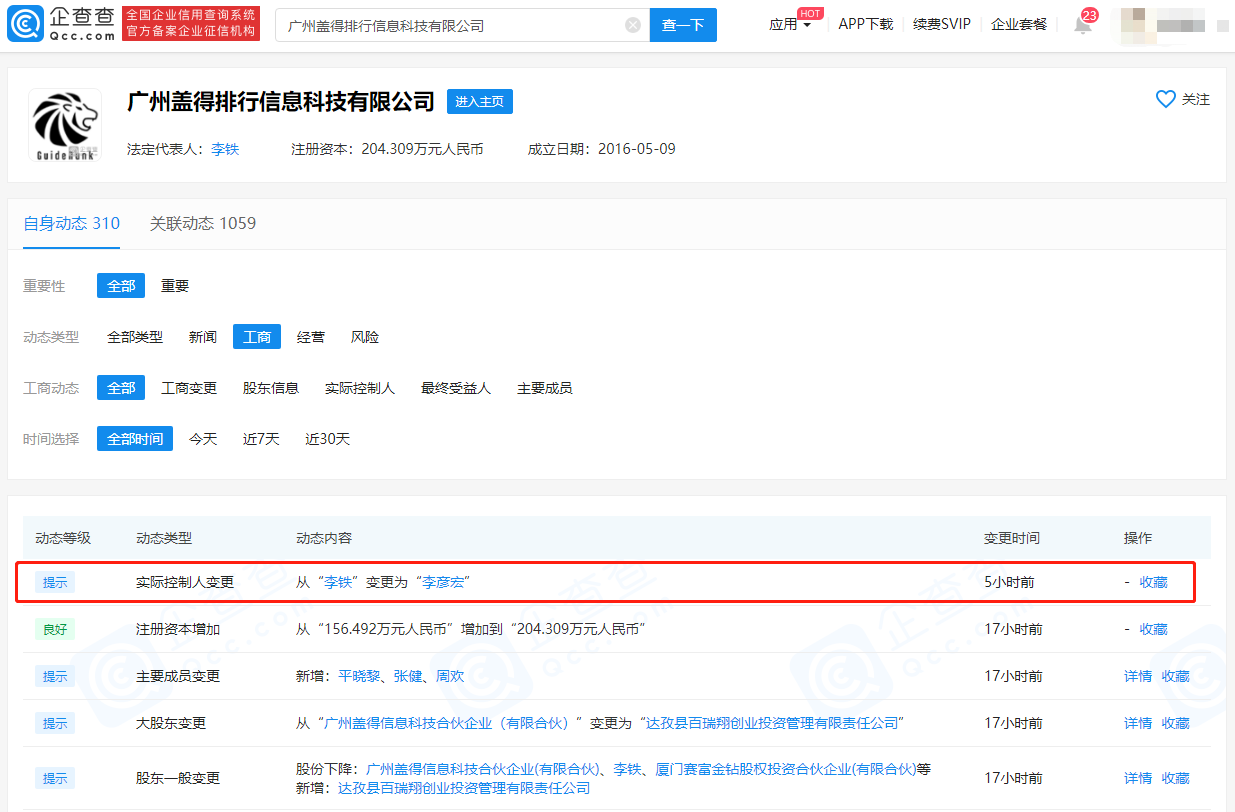
Task: Expand the 应用 dropdown menu
Action: pos(790,25)
